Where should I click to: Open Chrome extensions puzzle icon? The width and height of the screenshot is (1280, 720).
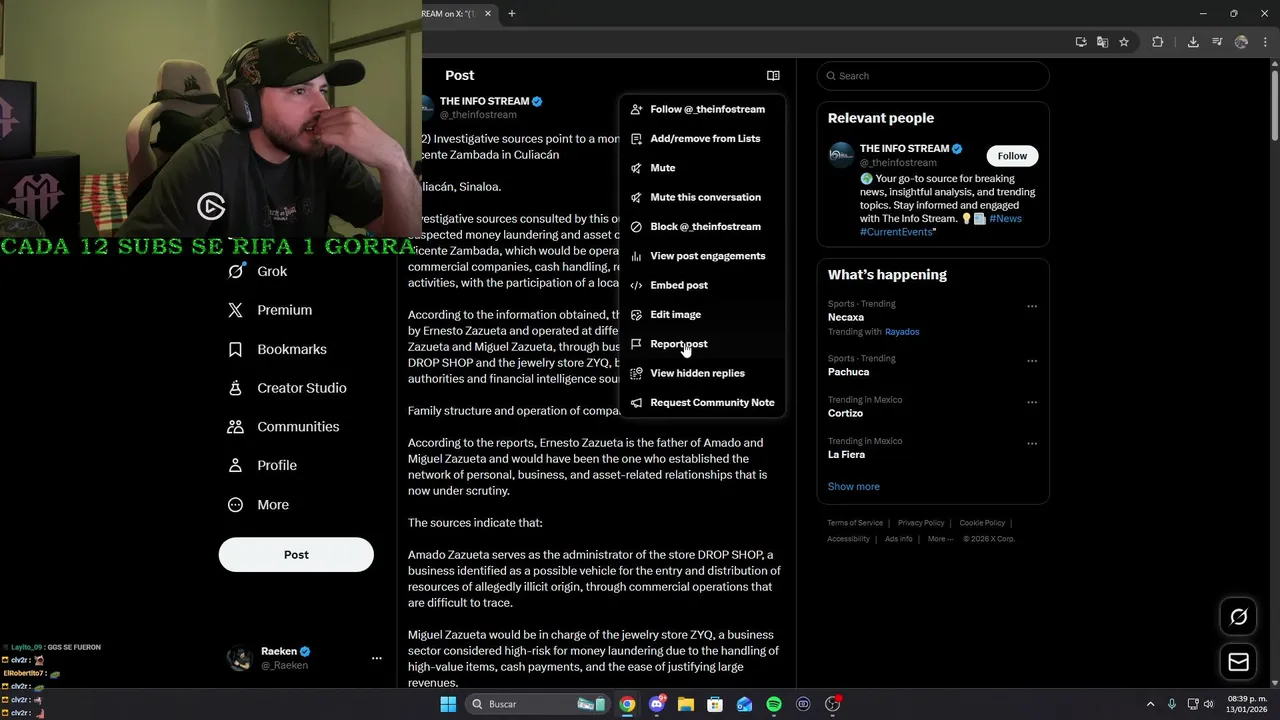[1158, 42]
